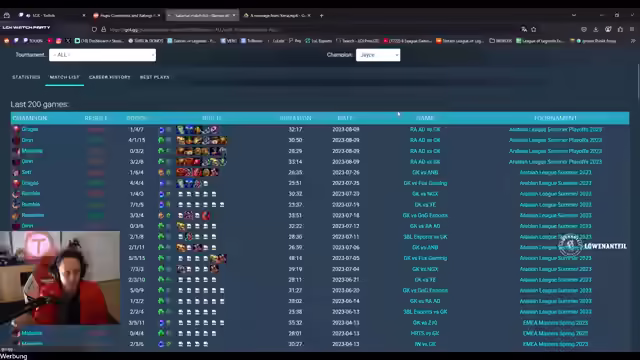Sort table by the Result column header

96,118
